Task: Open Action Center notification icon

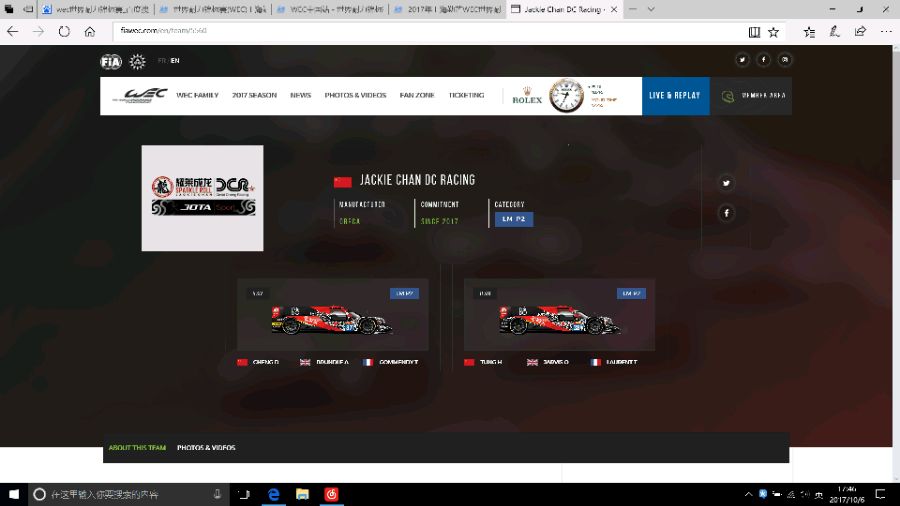Action: (x=880, y=494)
